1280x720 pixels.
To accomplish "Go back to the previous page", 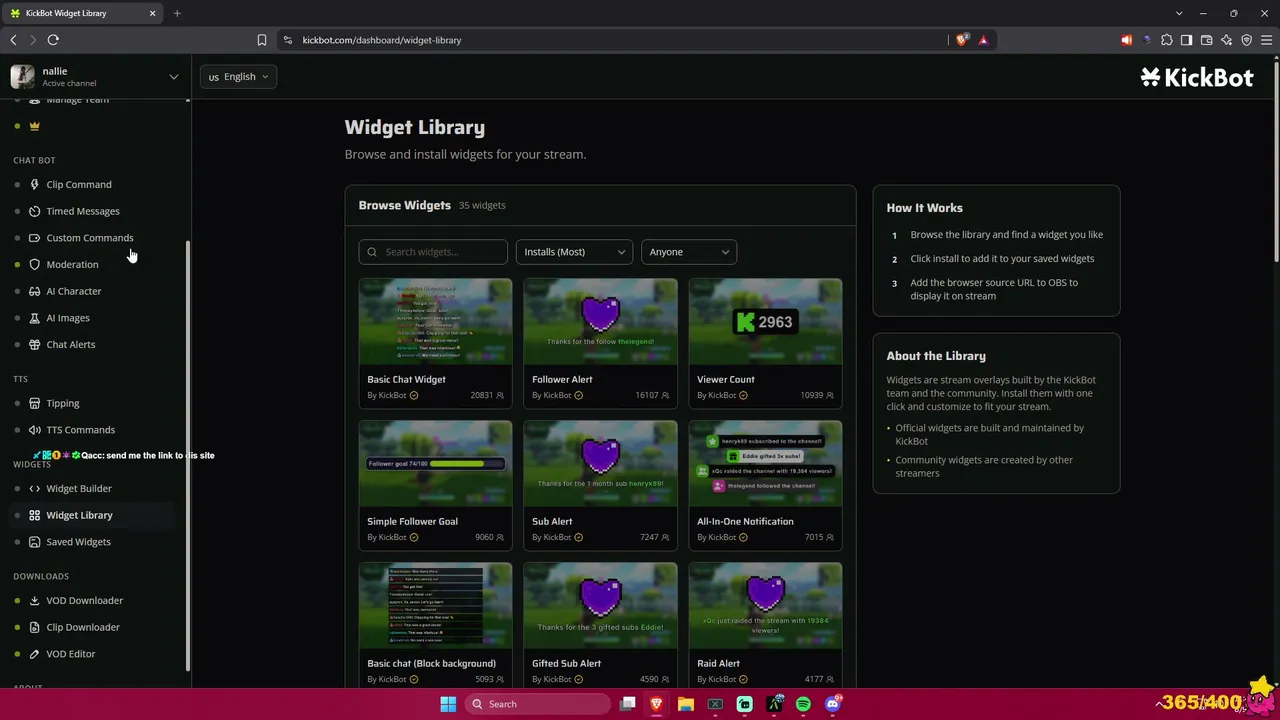I will (13, 40).
